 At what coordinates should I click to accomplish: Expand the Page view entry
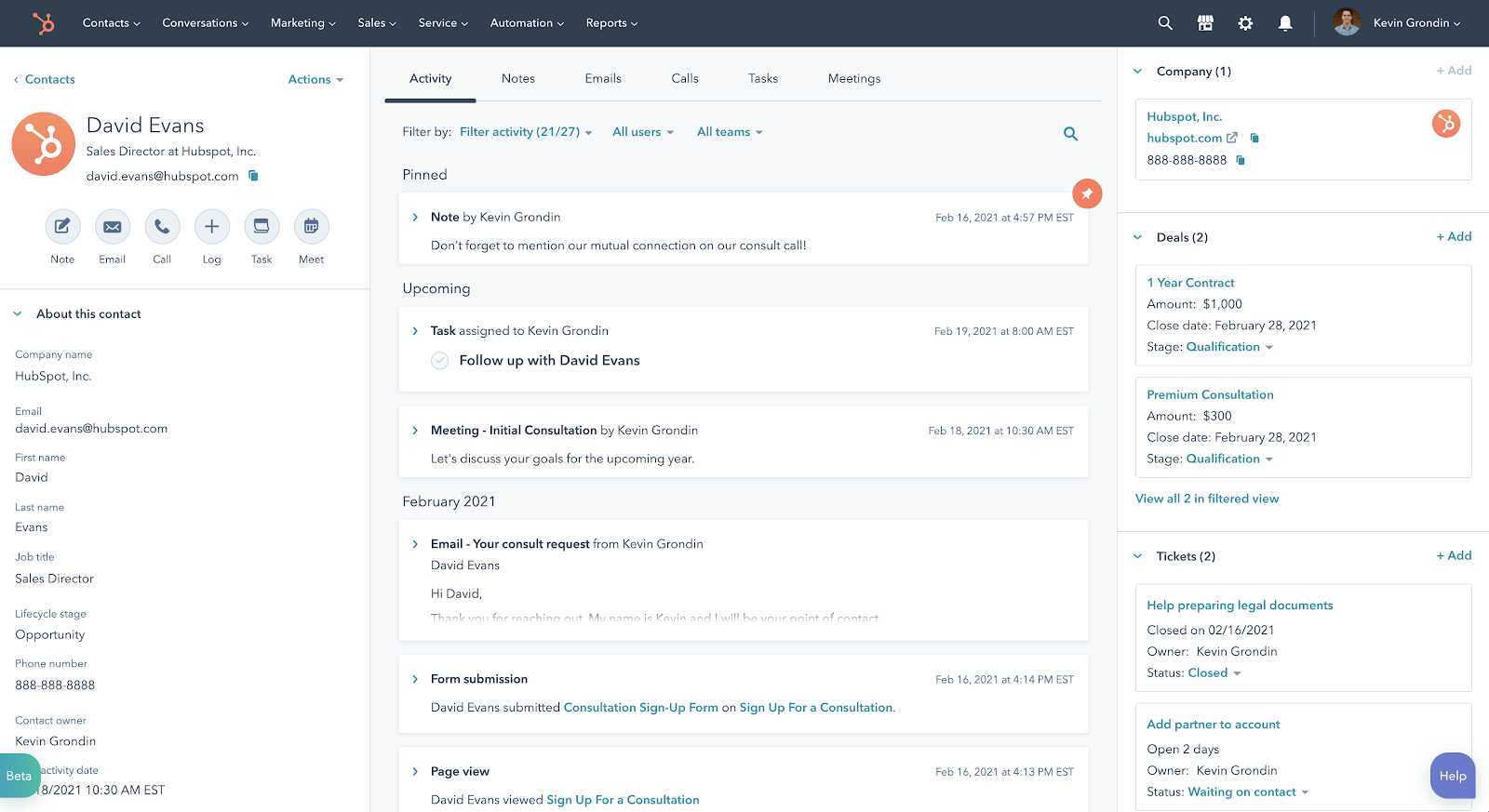pyautogui.click(x=415, y=771)
